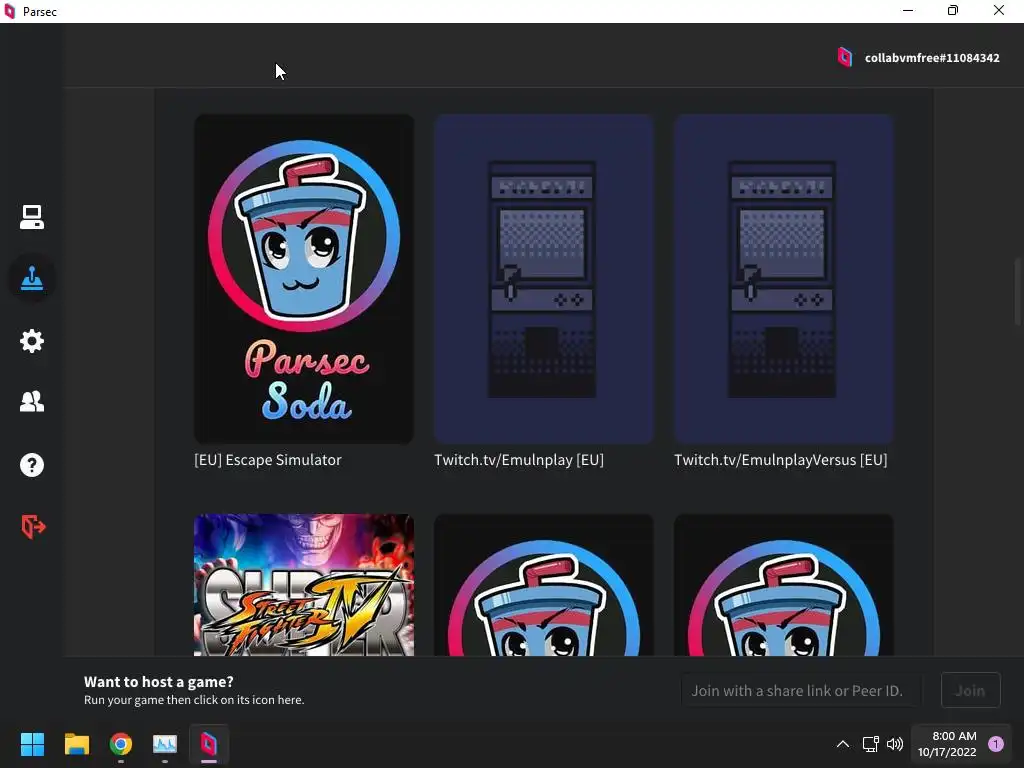Viewport: 1024px width, 768px height.
Task: Open the Friends sidebar icon
Action: [x=31, y=402]
